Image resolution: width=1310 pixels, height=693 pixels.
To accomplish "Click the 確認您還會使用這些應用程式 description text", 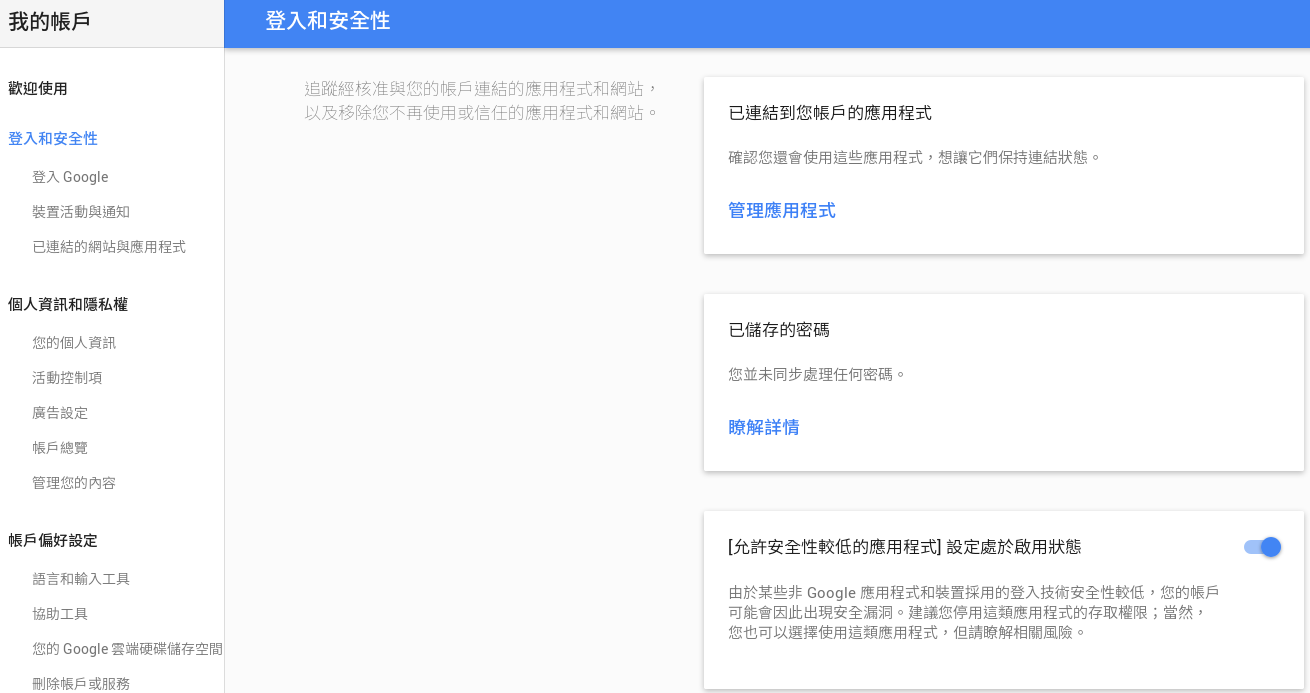I will [x=914, y=158].
